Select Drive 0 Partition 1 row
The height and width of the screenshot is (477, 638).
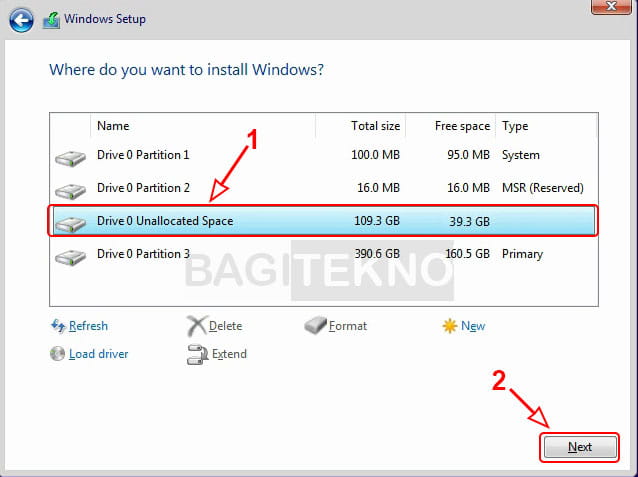coord(324,155)
